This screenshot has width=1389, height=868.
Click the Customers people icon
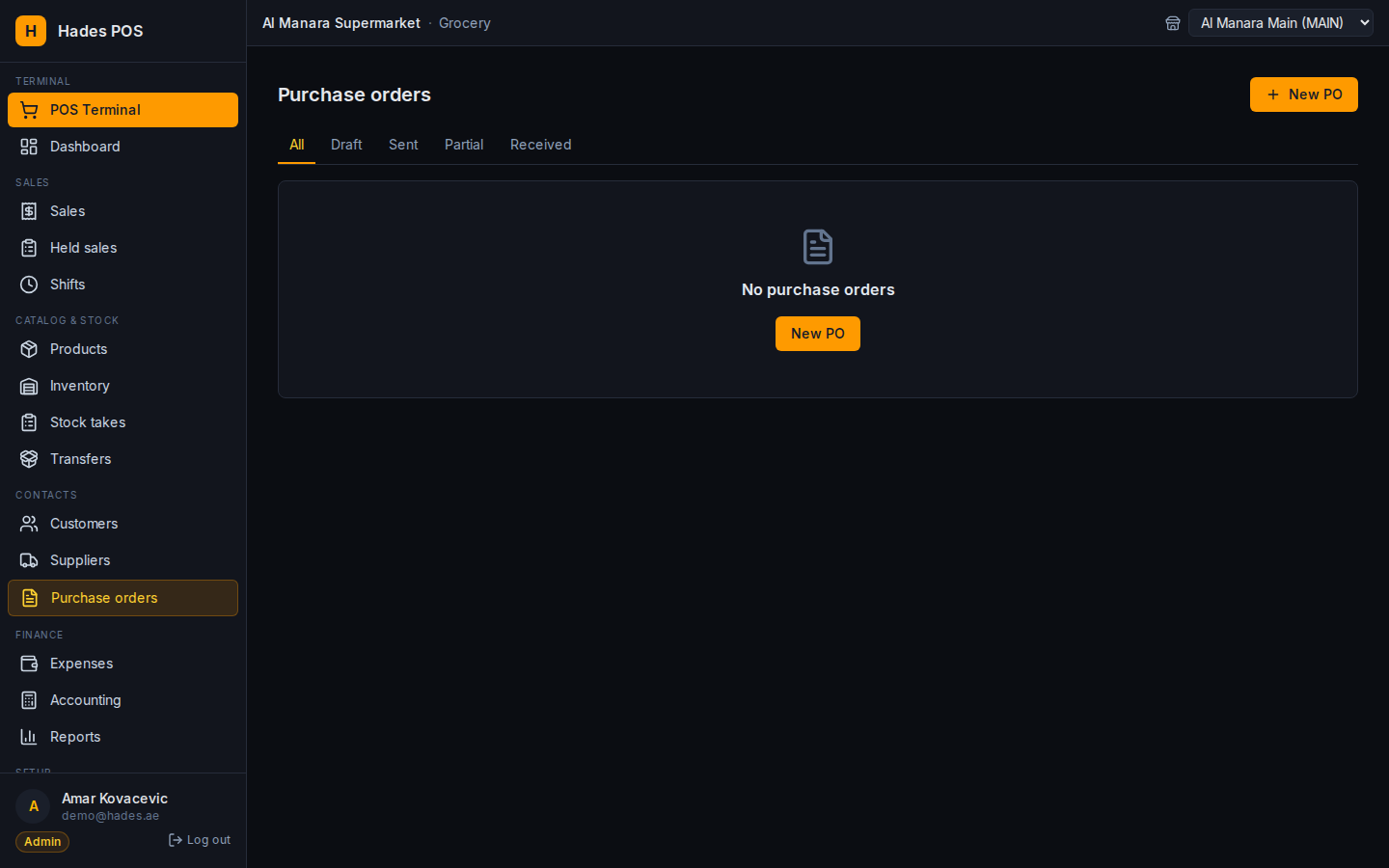click(x=29, y=524)
